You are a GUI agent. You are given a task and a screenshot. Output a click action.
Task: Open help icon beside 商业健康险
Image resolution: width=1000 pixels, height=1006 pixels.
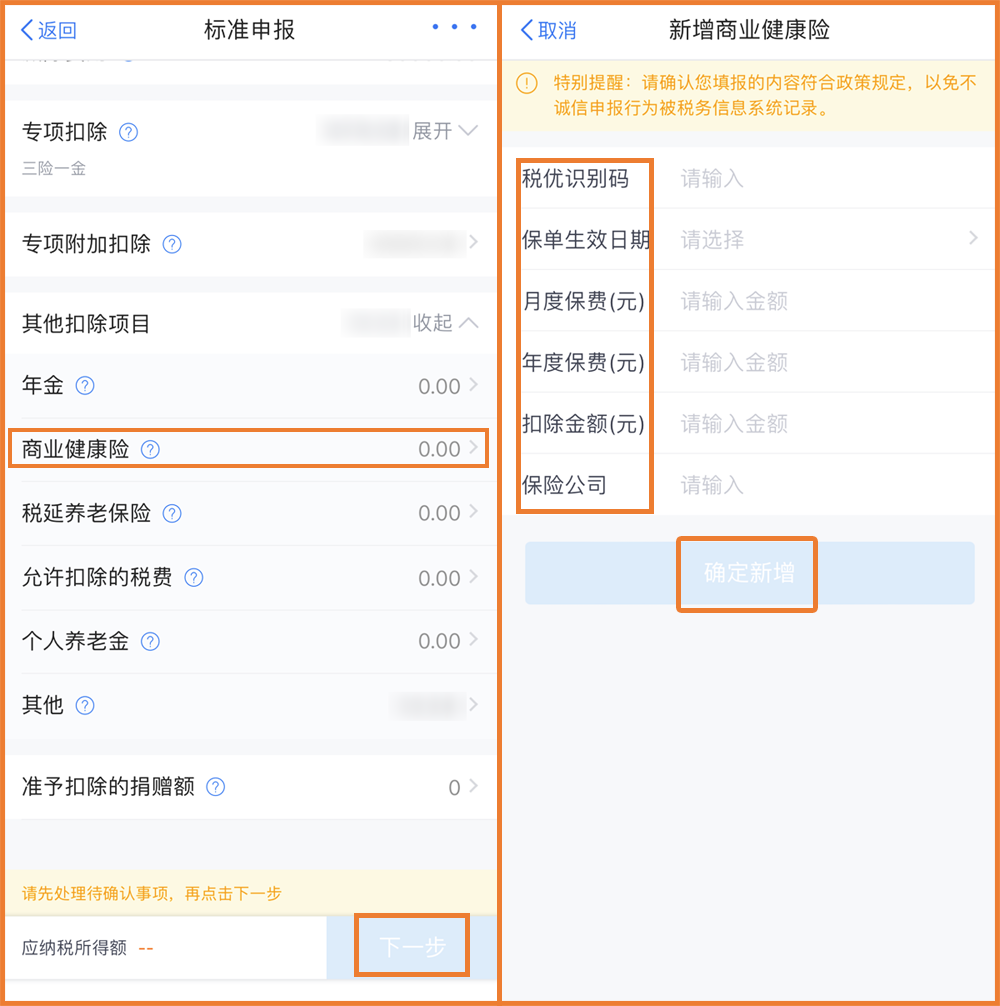tap(150, 449)
